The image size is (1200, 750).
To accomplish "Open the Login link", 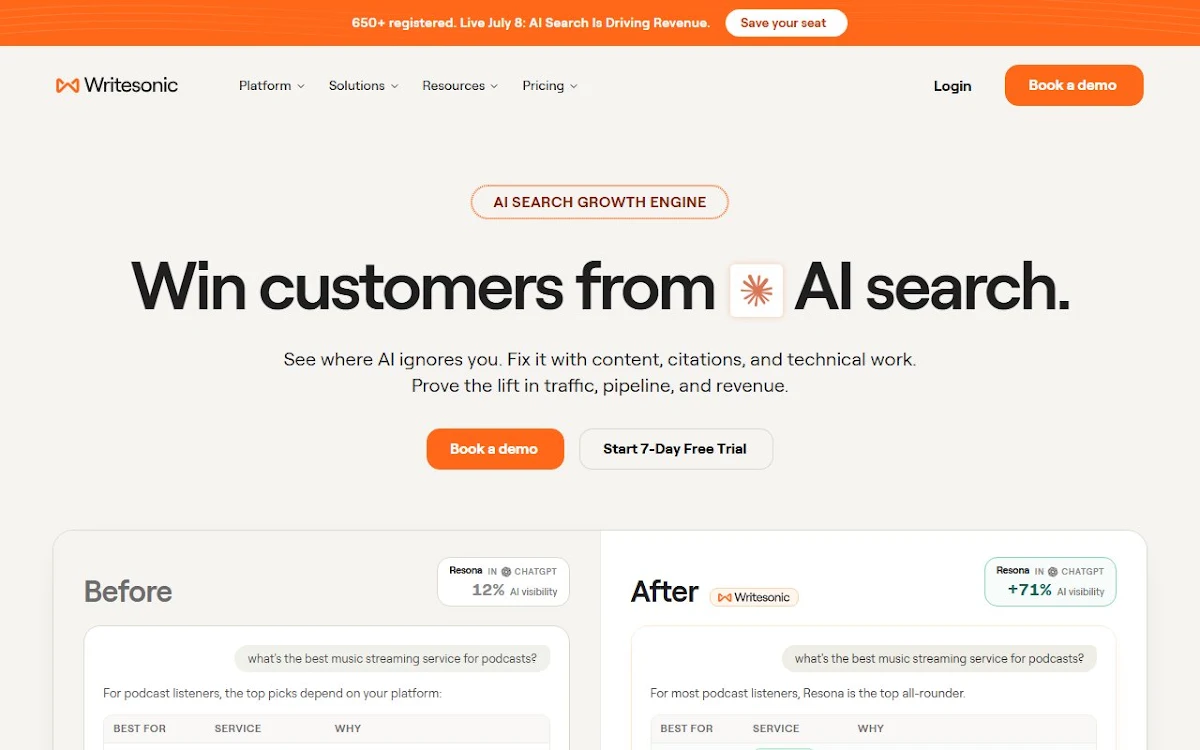I will pyautogui.click(x=952, y=86).
